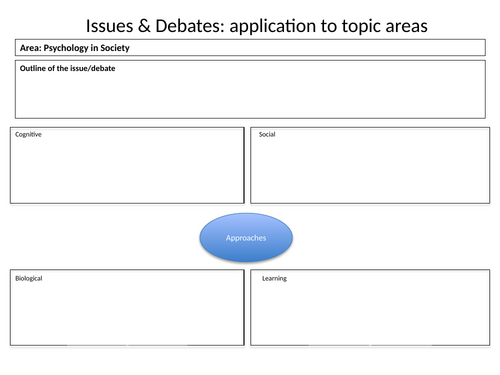The width and height of the screenshot is (500, 375).
Task: Click the Cognitive label text
Action: point(28,134)
